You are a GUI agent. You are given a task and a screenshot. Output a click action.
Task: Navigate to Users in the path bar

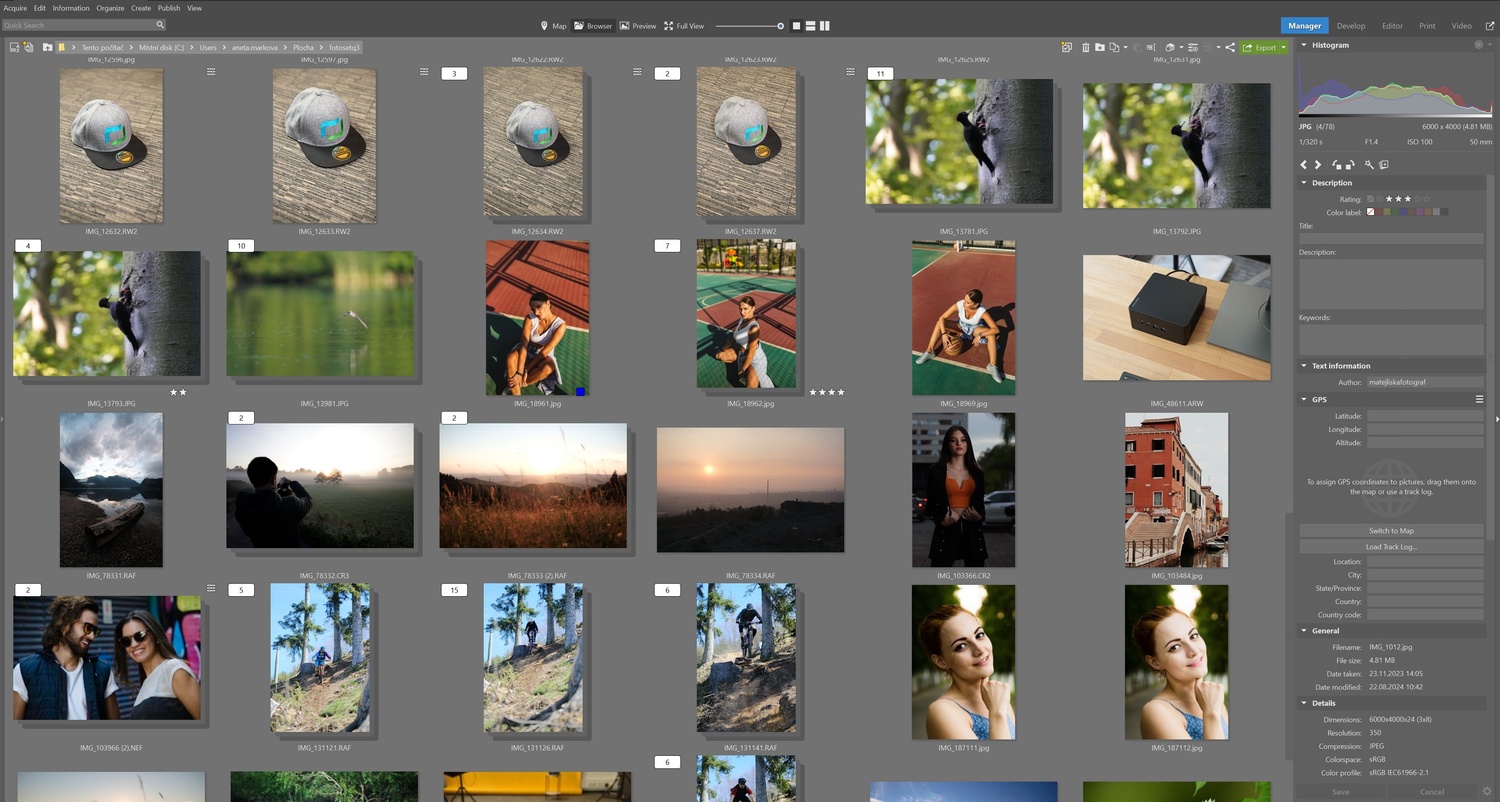[207, 47]
